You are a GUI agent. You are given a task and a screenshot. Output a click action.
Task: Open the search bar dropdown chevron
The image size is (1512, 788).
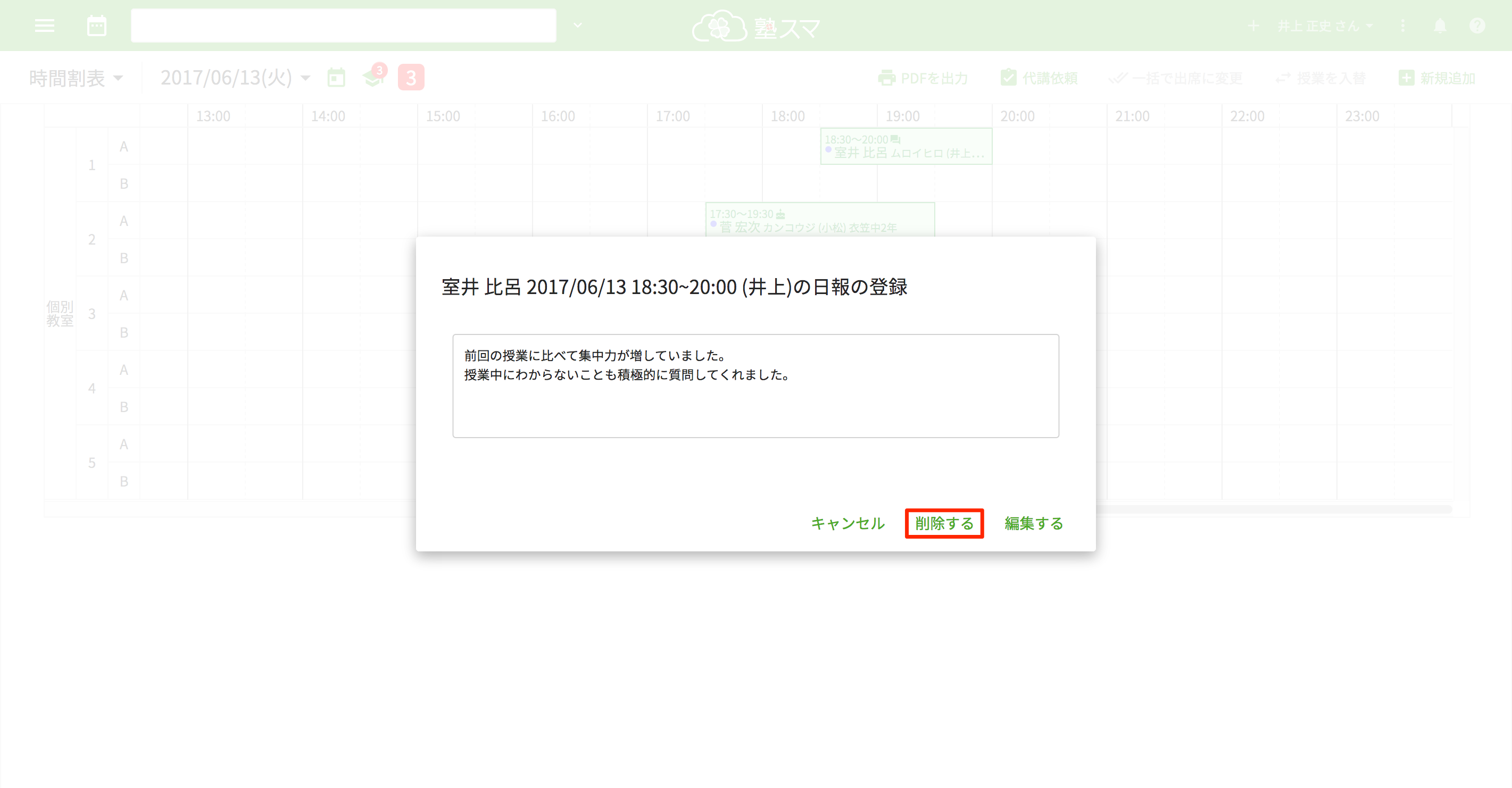[x=577, y=25]
